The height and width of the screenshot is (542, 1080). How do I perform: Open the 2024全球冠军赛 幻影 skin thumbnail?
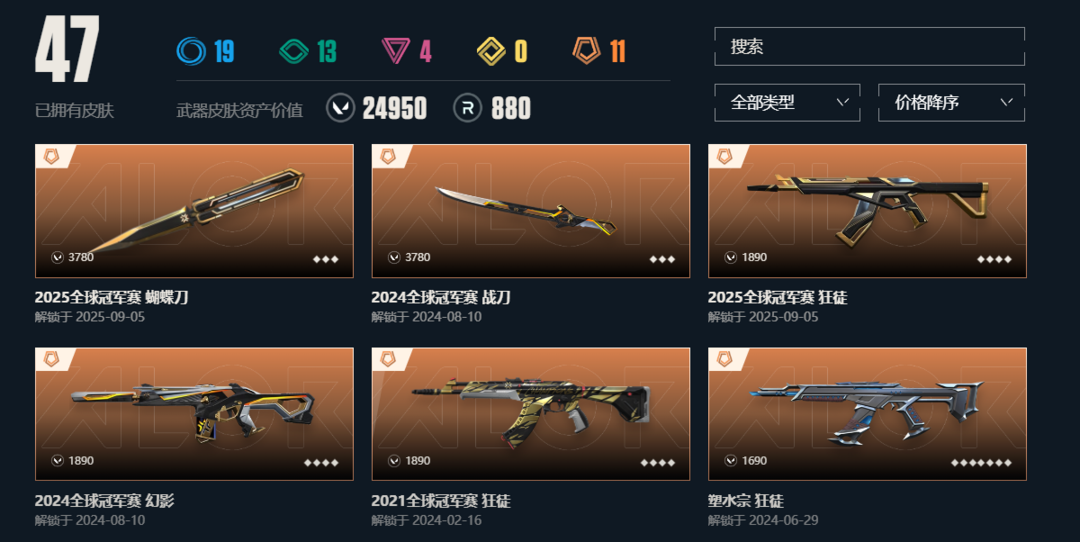click(x=194, y=414)
